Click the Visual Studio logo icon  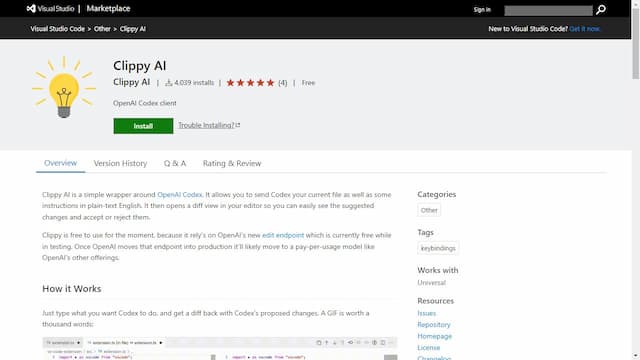31,9
